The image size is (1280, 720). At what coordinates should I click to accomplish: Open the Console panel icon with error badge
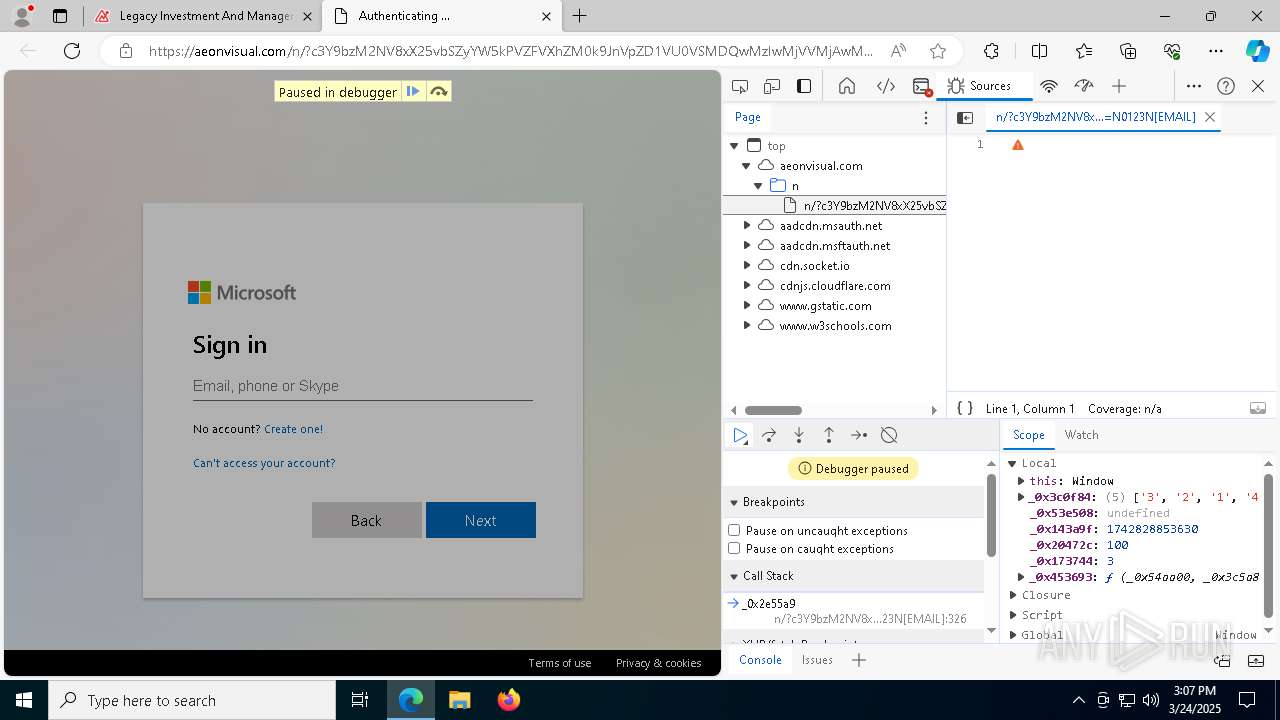922,86
